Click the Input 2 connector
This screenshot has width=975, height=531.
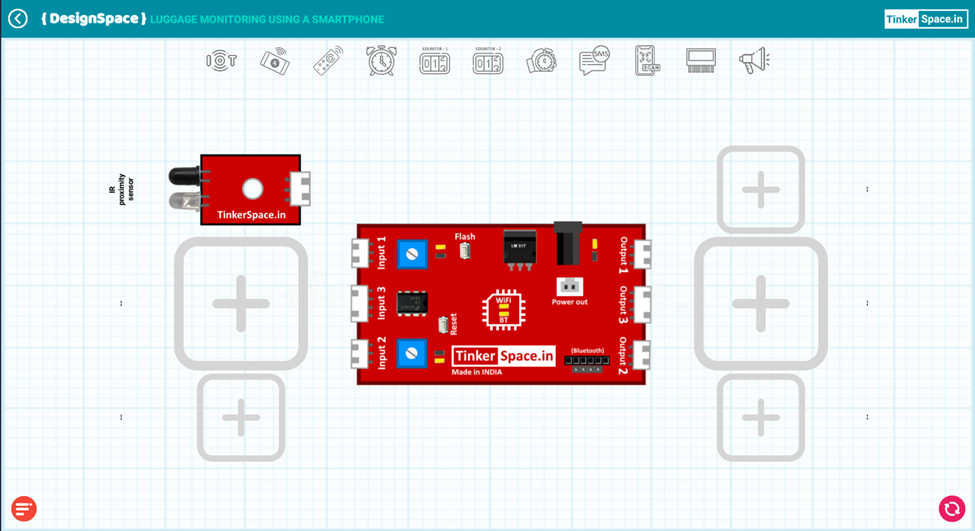click(361, 354)
